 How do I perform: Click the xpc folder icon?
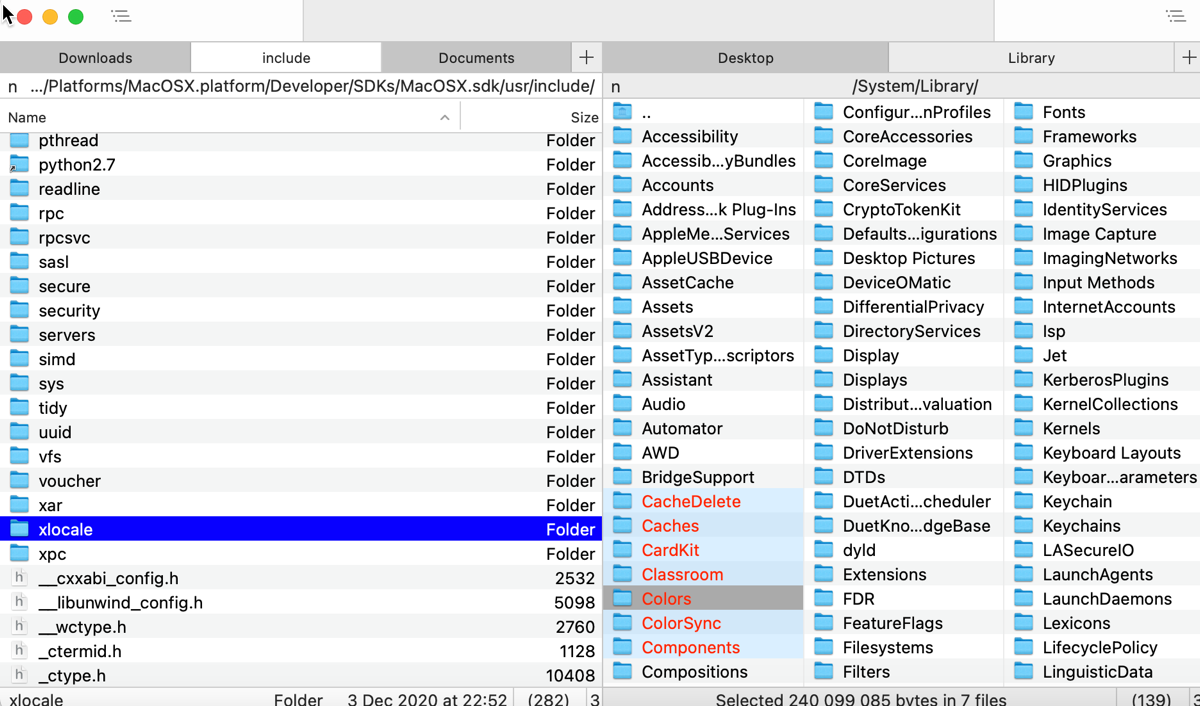(20, 553)
